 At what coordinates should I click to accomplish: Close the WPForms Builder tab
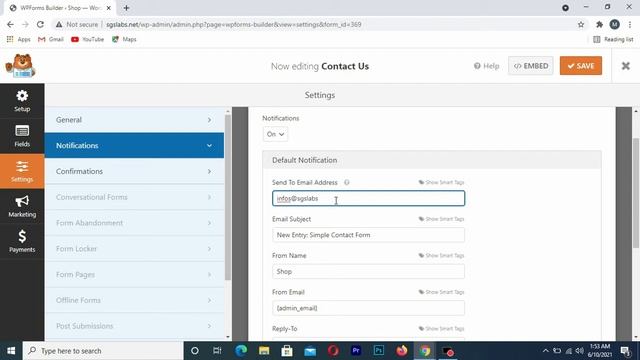109,8
